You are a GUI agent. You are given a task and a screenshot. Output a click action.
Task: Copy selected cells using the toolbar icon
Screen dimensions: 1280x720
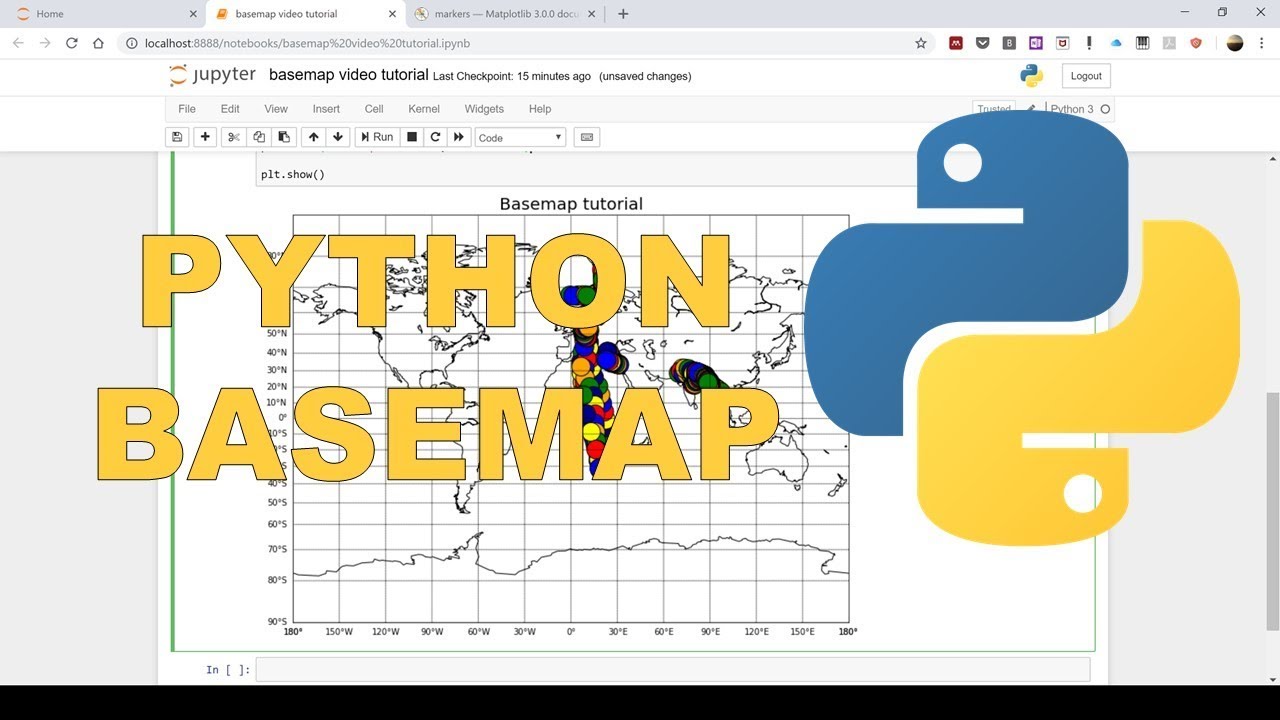[259, 137]
